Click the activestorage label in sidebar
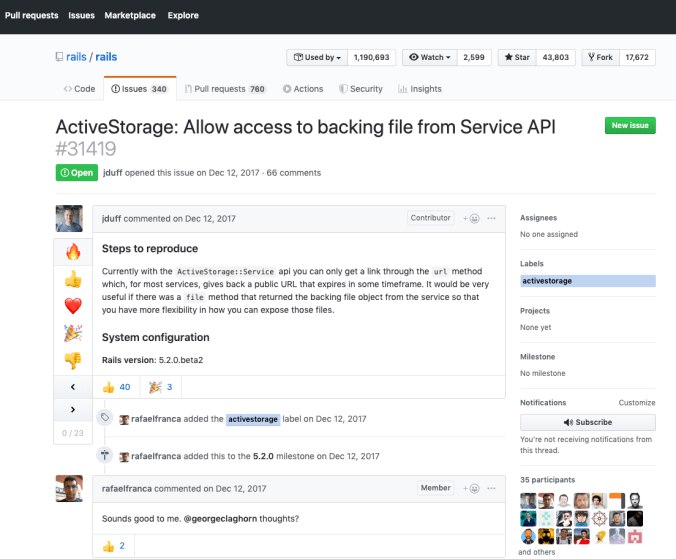This screenshot has height=559, width=676. 546,281
